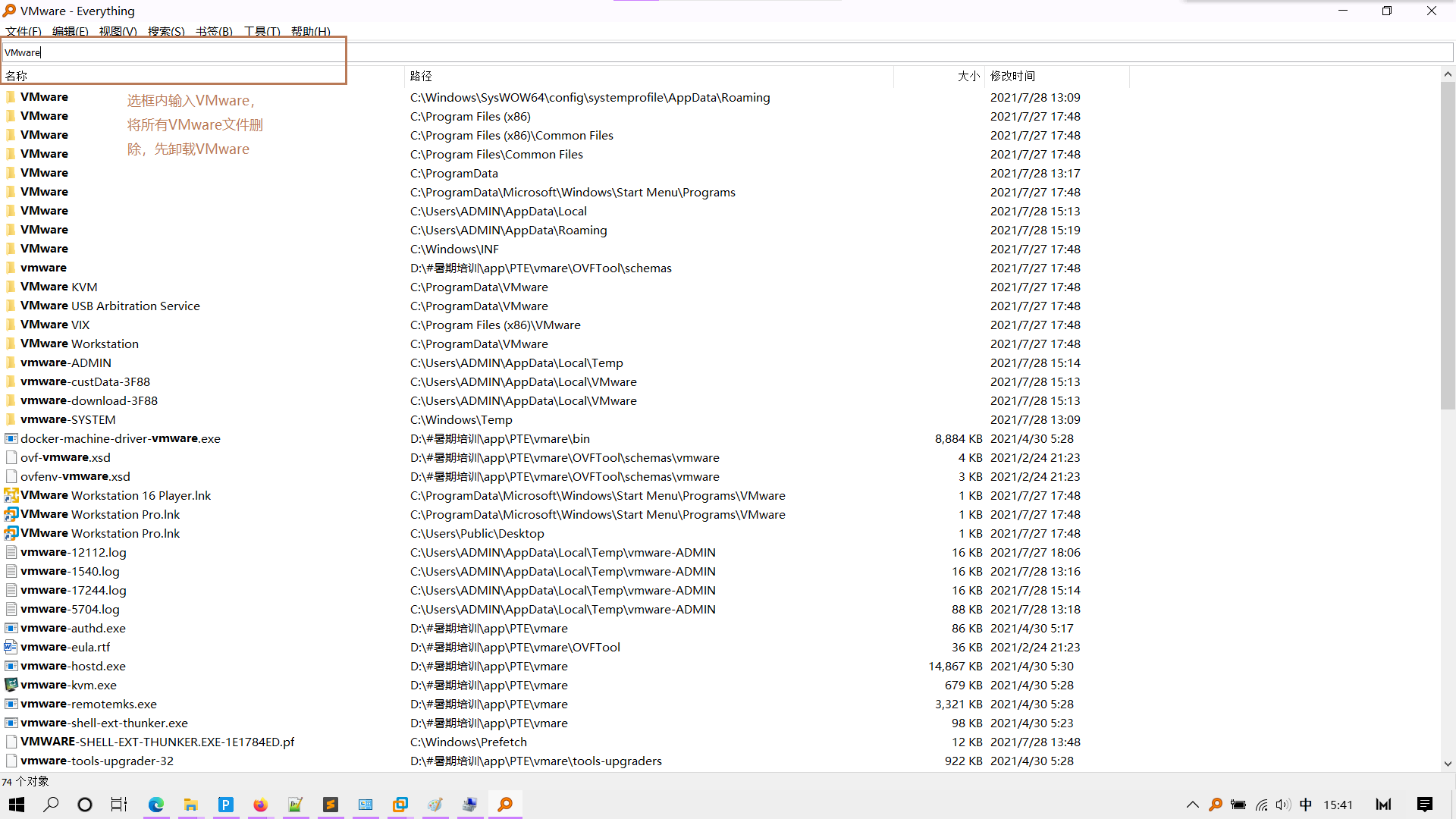1456x819 pixels.
Task: Open the Sublime Text taskbar icon
Action: click(331, 805)
